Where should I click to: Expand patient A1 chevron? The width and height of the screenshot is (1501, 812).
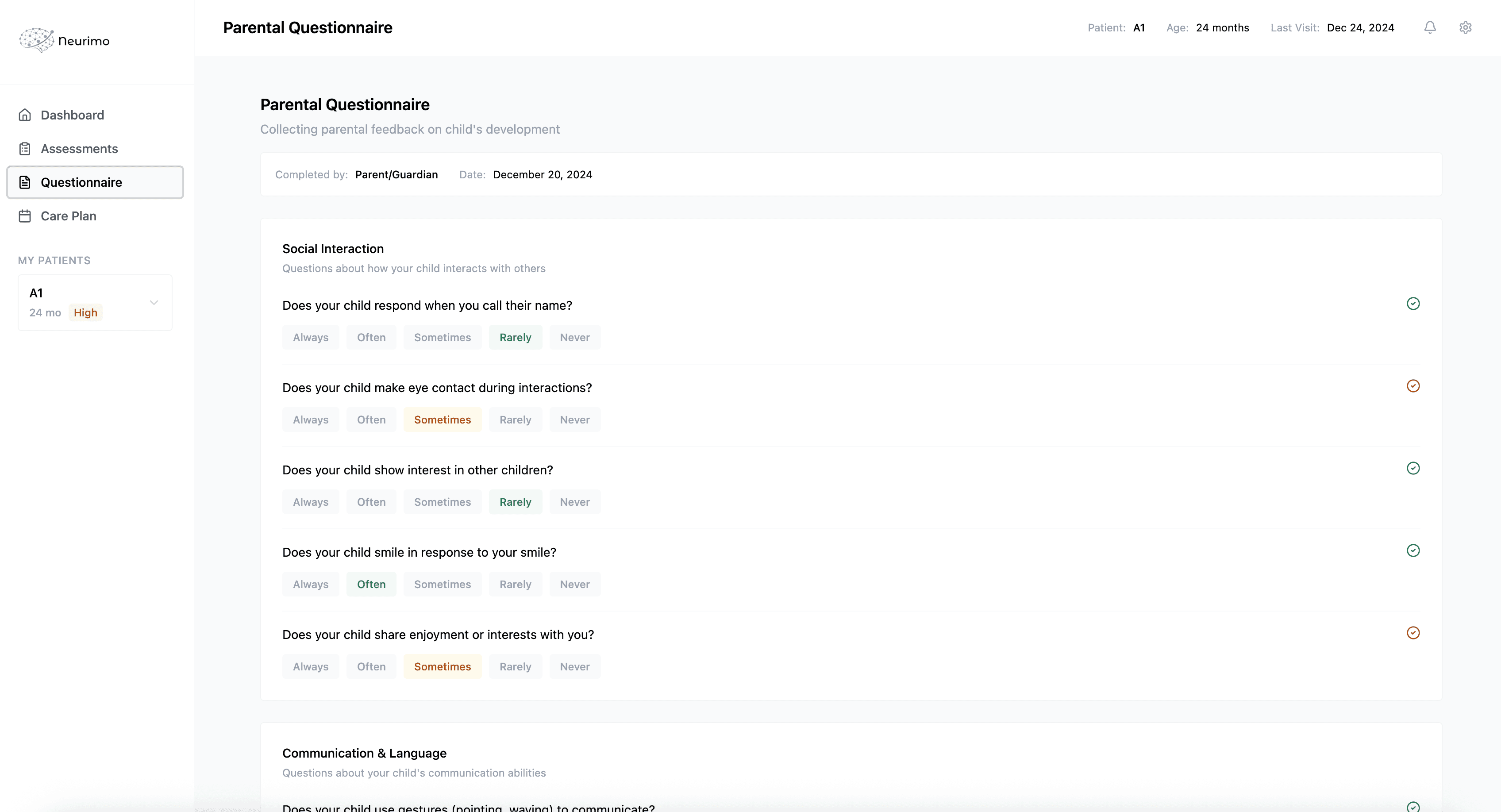point(154,302)
